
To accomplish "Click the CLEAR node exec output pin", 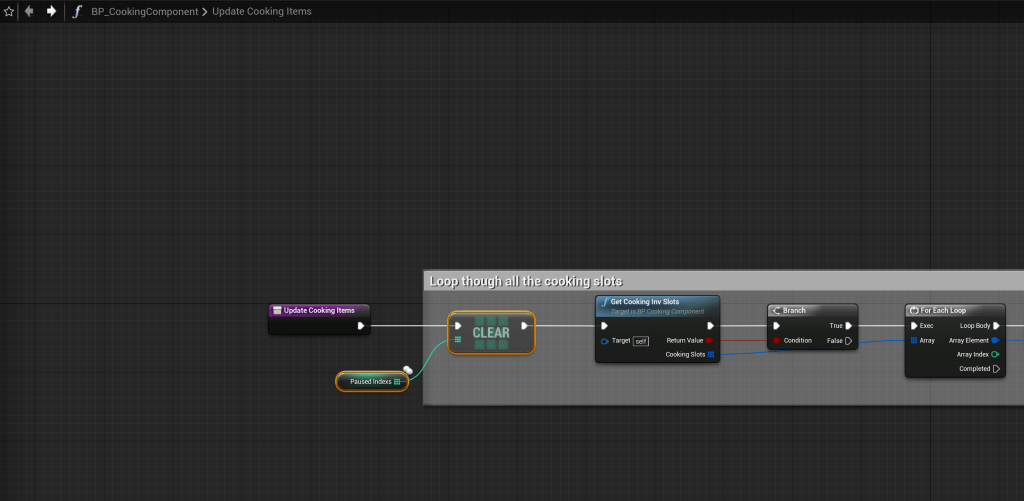I will (525, 325).
